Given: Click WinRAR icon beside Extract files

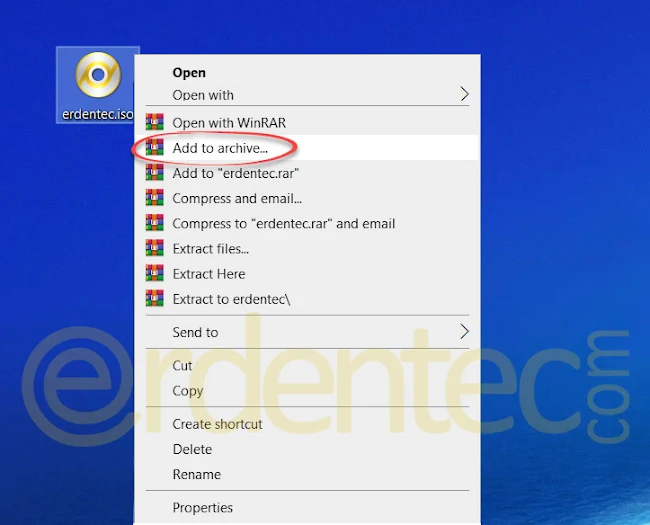Looking at the screenshot, I should [155, 248].
